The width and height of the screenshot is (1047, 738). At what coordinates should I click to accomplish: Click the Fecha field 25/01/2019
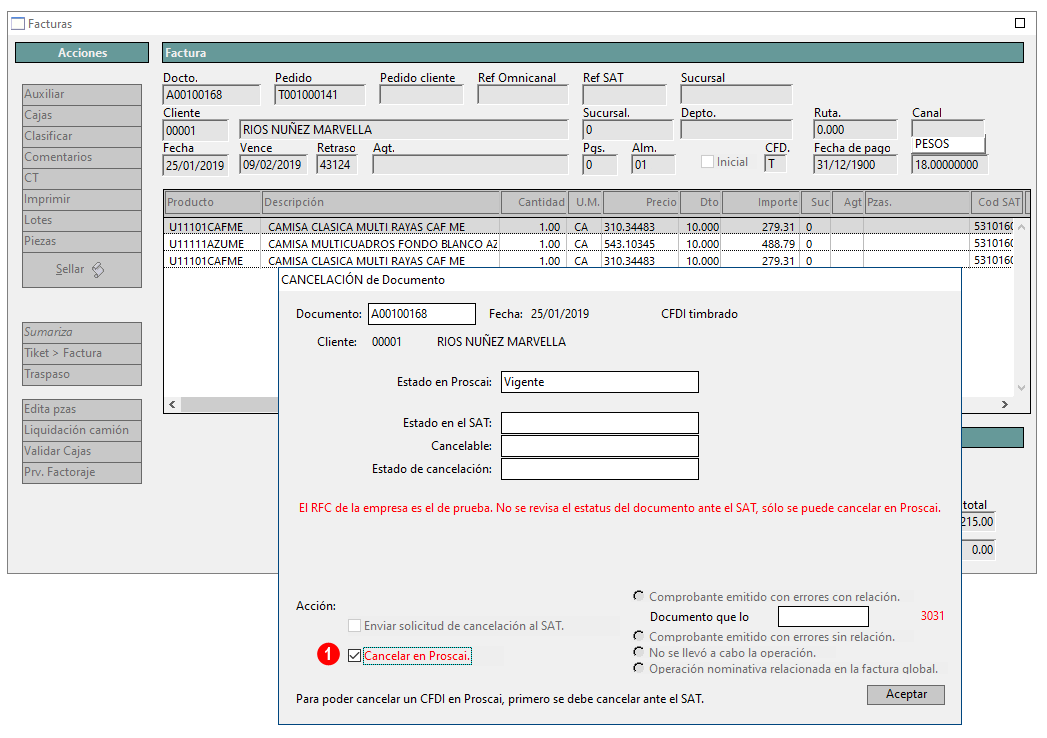[195, 165]
